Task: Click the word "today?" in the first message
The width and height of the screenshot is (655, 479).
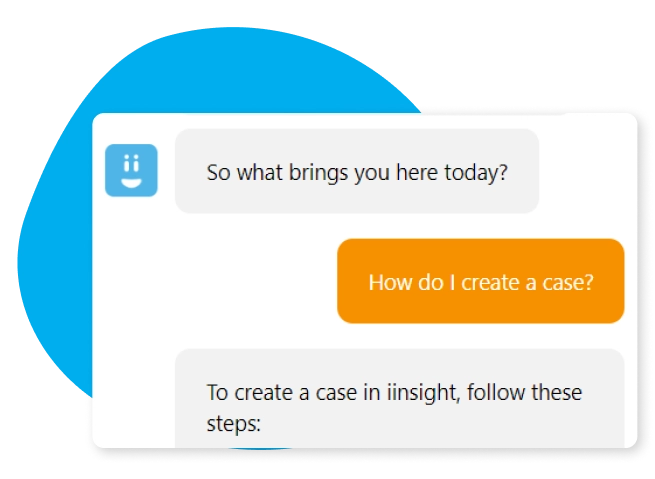Action: (476, 172)
